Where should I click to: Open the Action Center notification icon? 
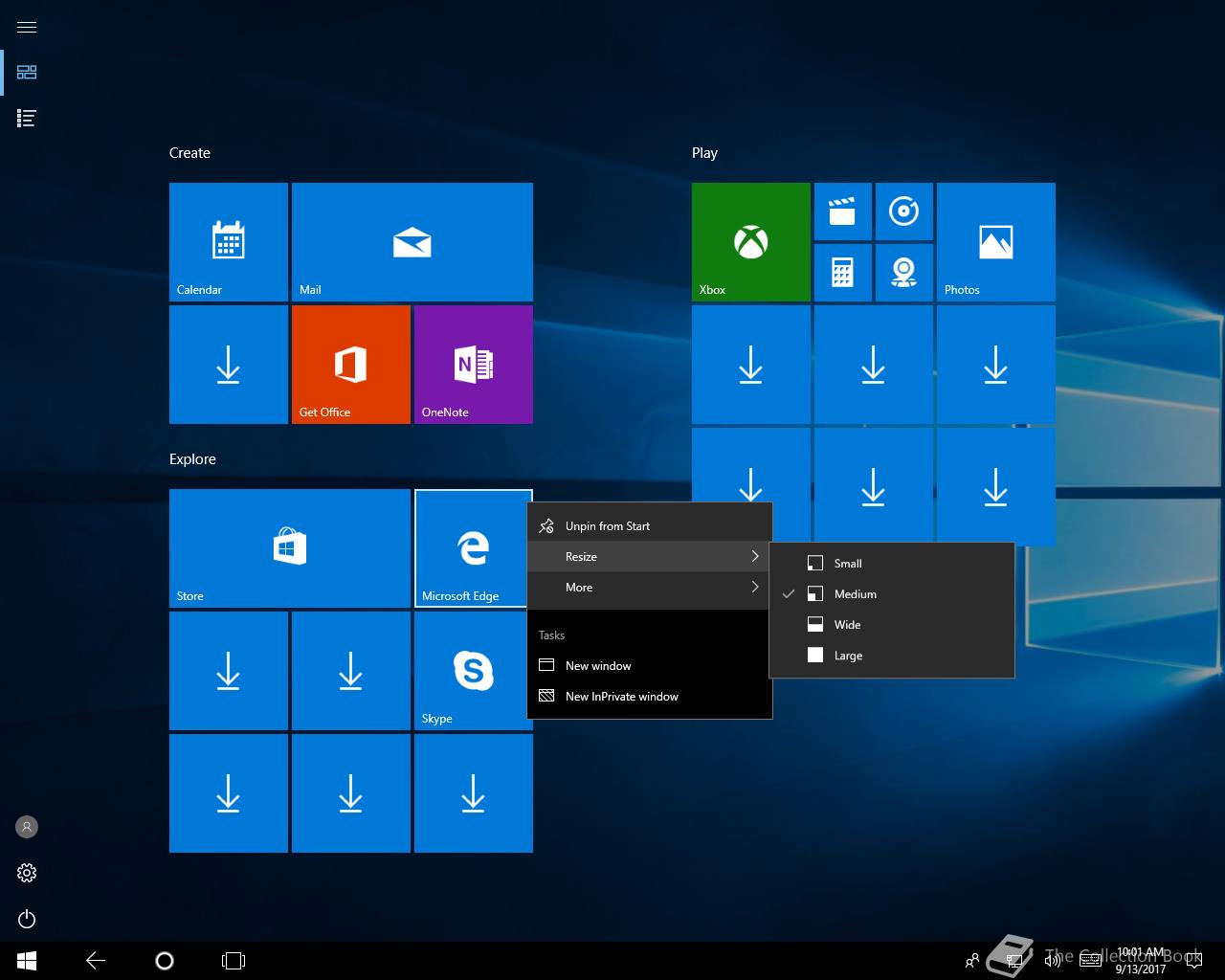point(1193,961)
